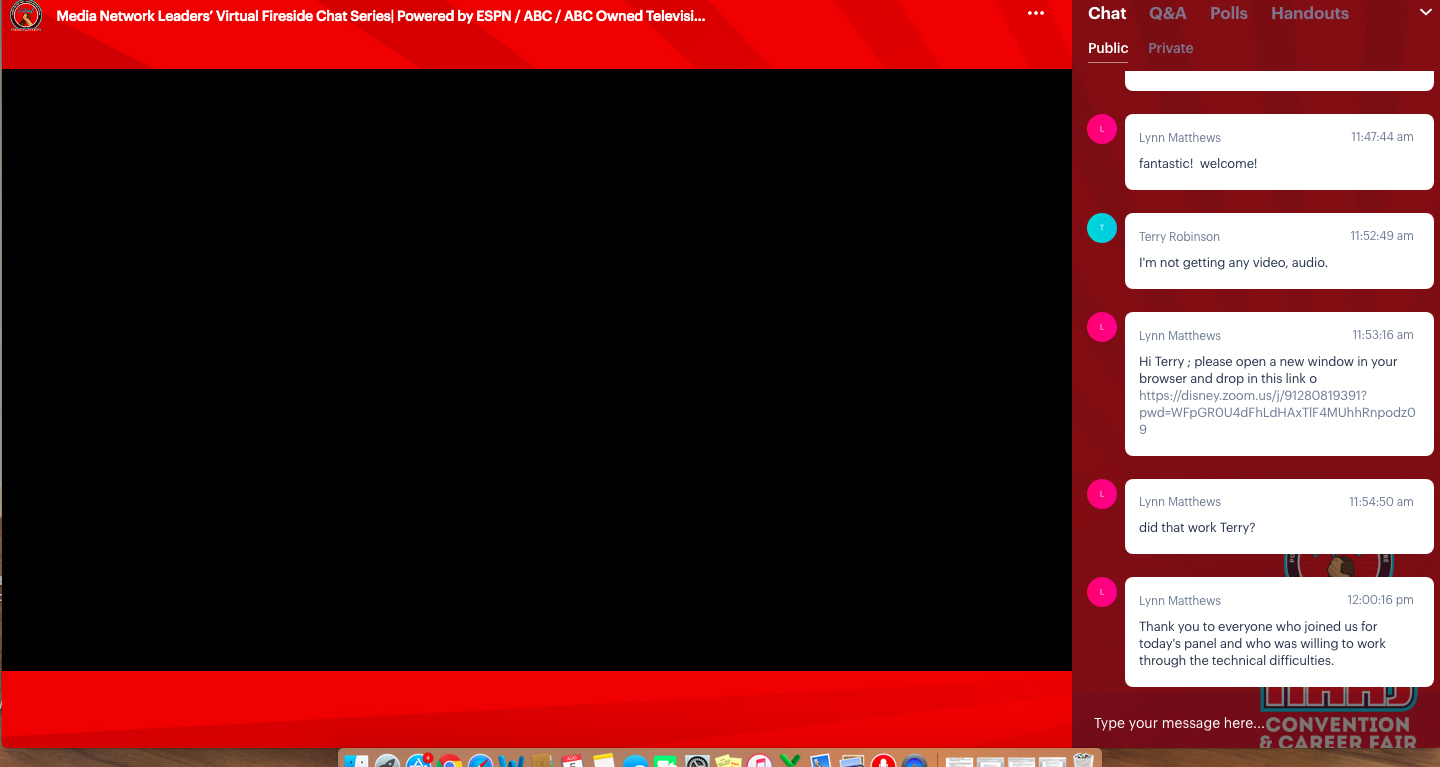
Task: Open the Polls tab
Action: tap(1228, 14)
